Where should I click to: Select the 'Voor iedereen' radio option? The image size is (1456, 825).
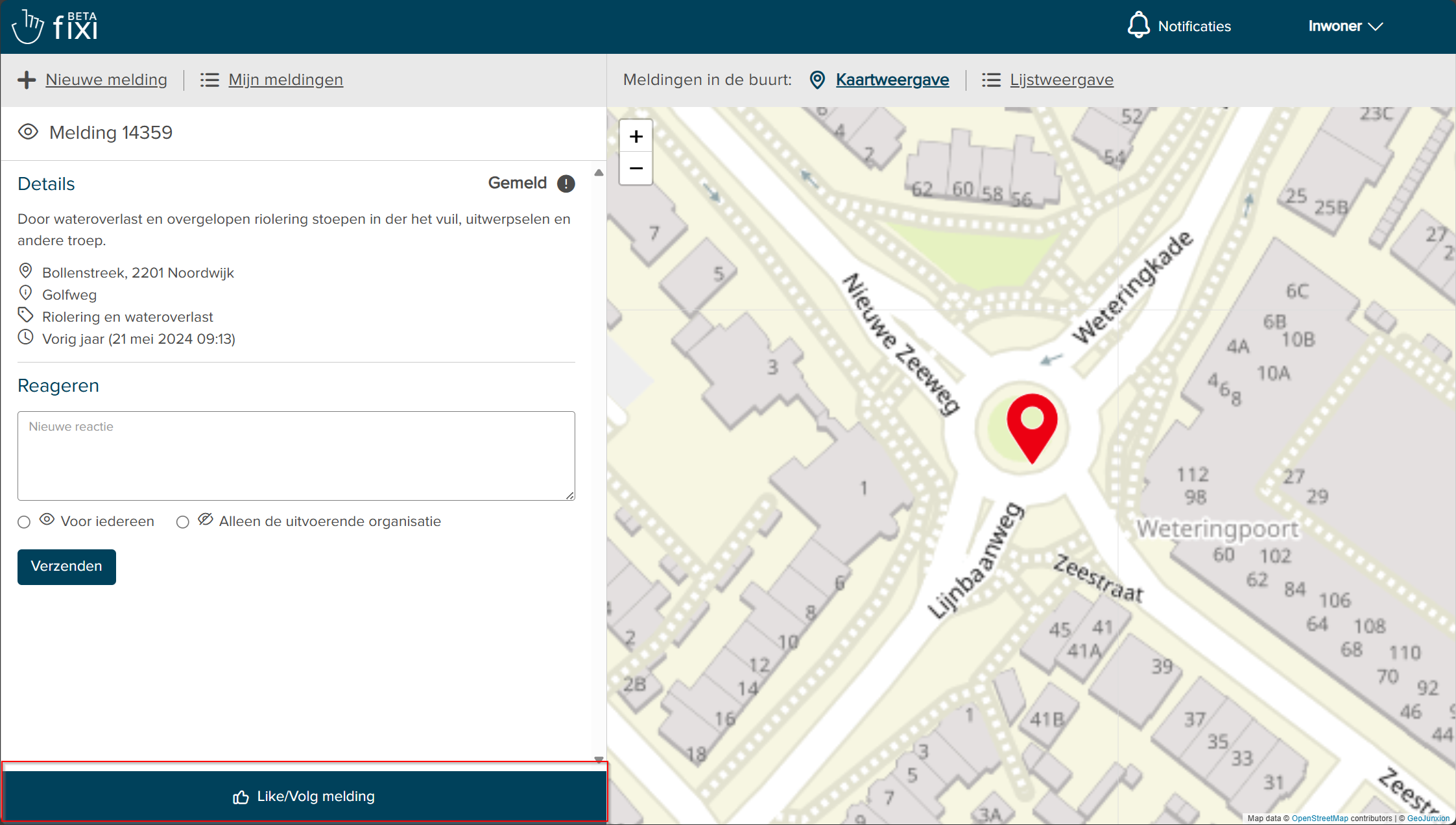(x=24, y=522)
